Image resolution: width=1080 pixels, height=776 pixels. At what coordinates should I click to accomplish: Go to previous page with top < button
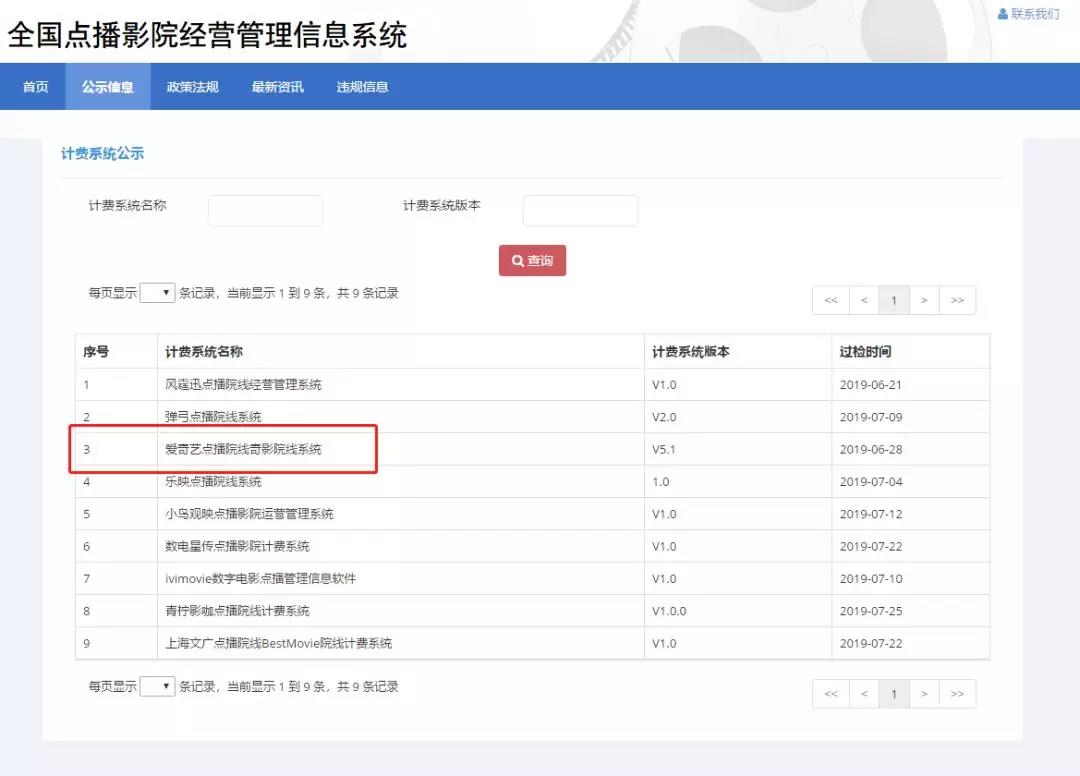[x=864, y=300]
